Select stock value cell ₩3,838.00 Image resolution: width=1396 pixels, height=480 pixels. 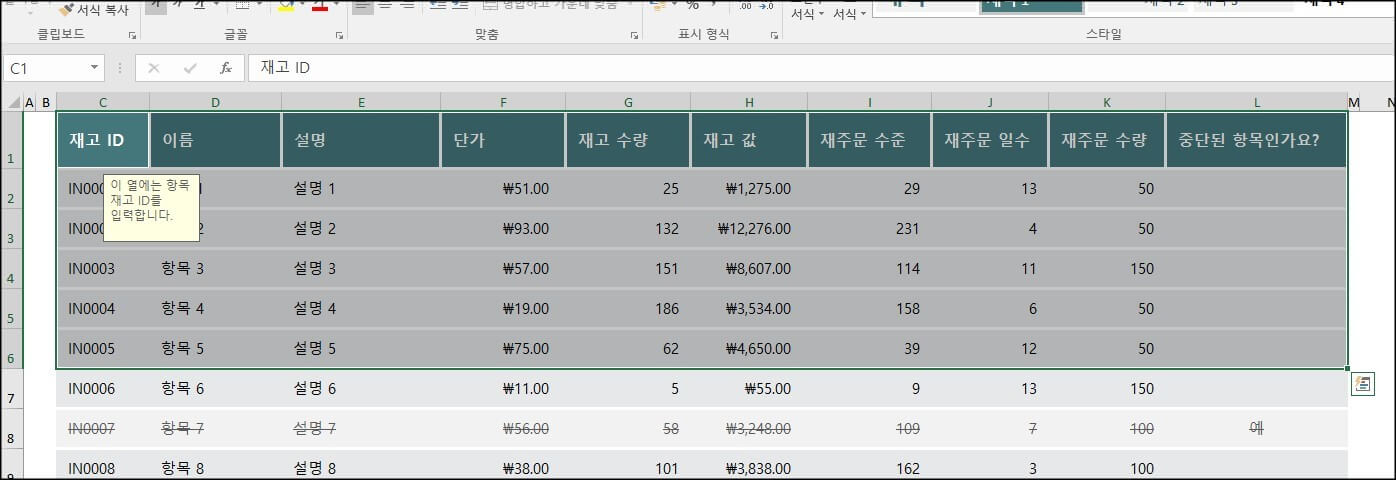[749, 467]
